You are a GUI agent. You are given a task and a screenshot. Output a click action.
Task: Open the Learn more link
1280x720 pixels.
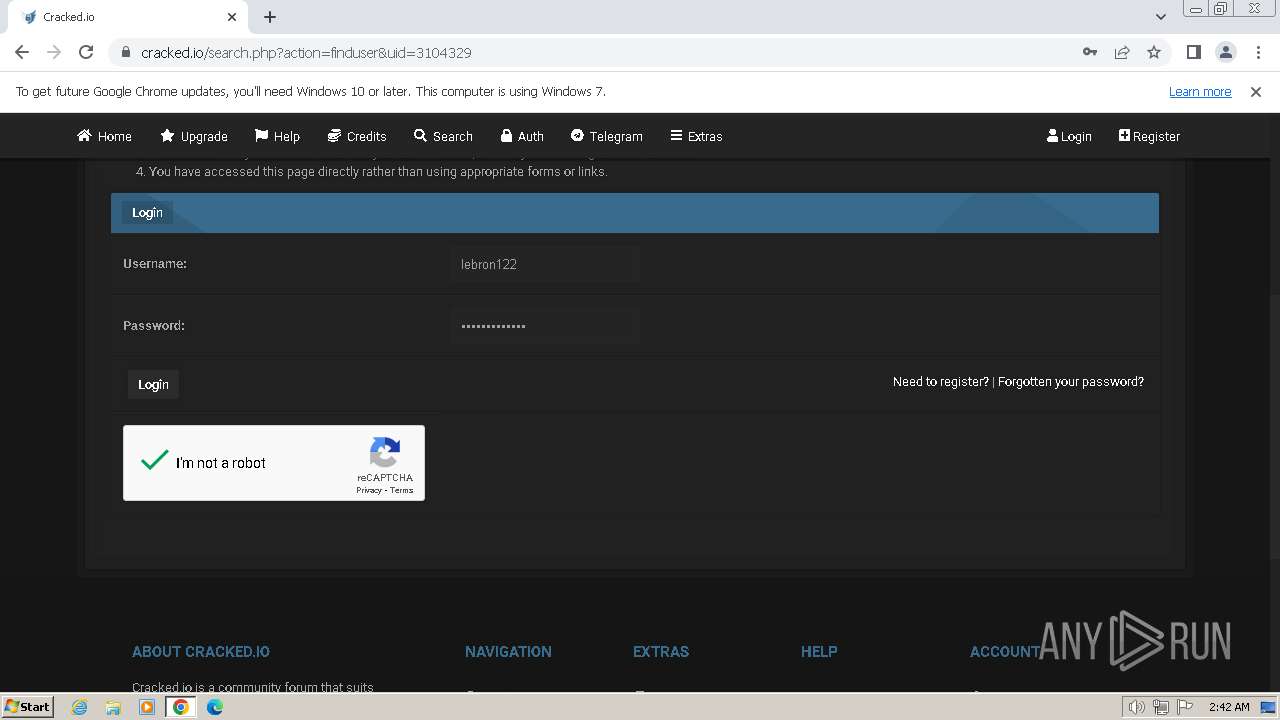click(1200, 91)
